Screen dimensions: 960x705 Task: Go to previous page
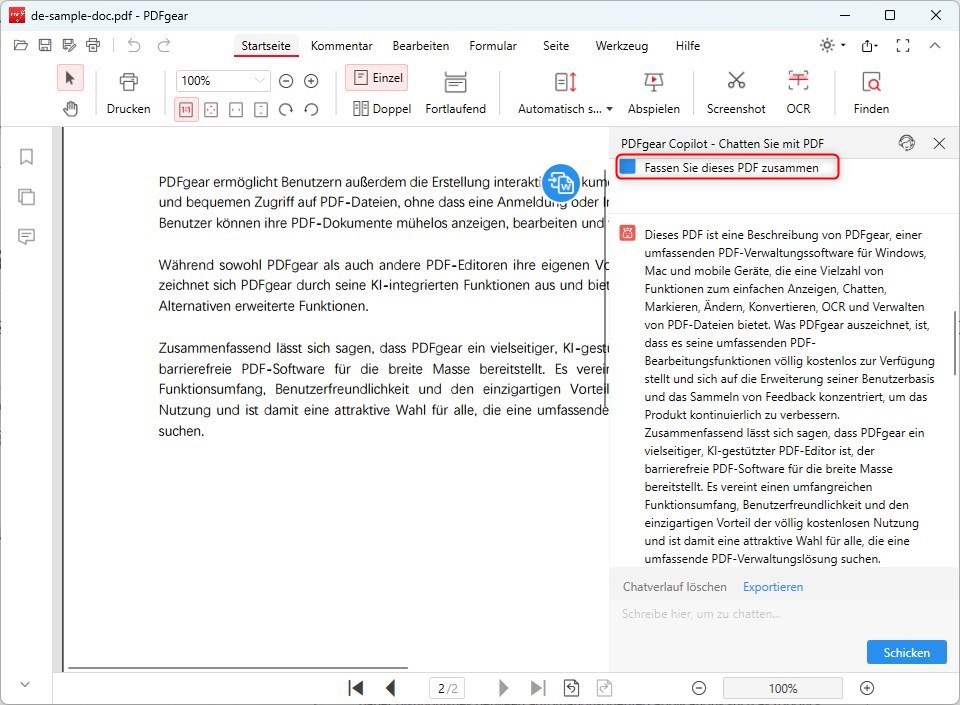click(x=391, y=688)
